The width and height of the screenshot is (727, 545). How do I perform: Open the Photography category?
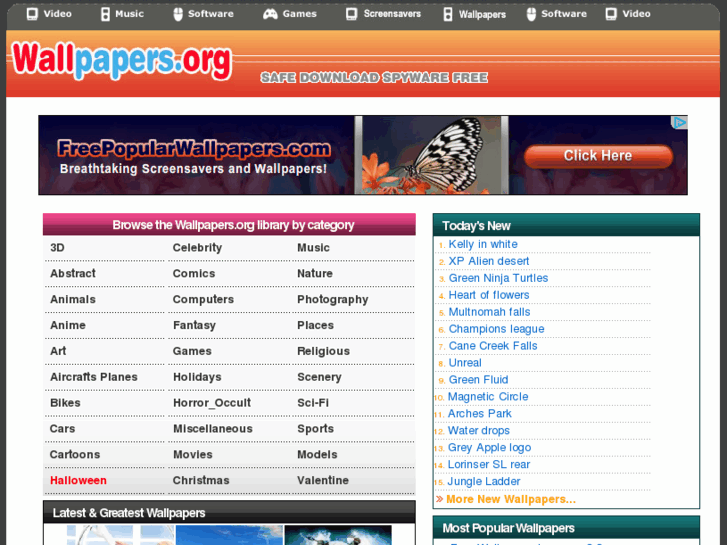(333, 300)
